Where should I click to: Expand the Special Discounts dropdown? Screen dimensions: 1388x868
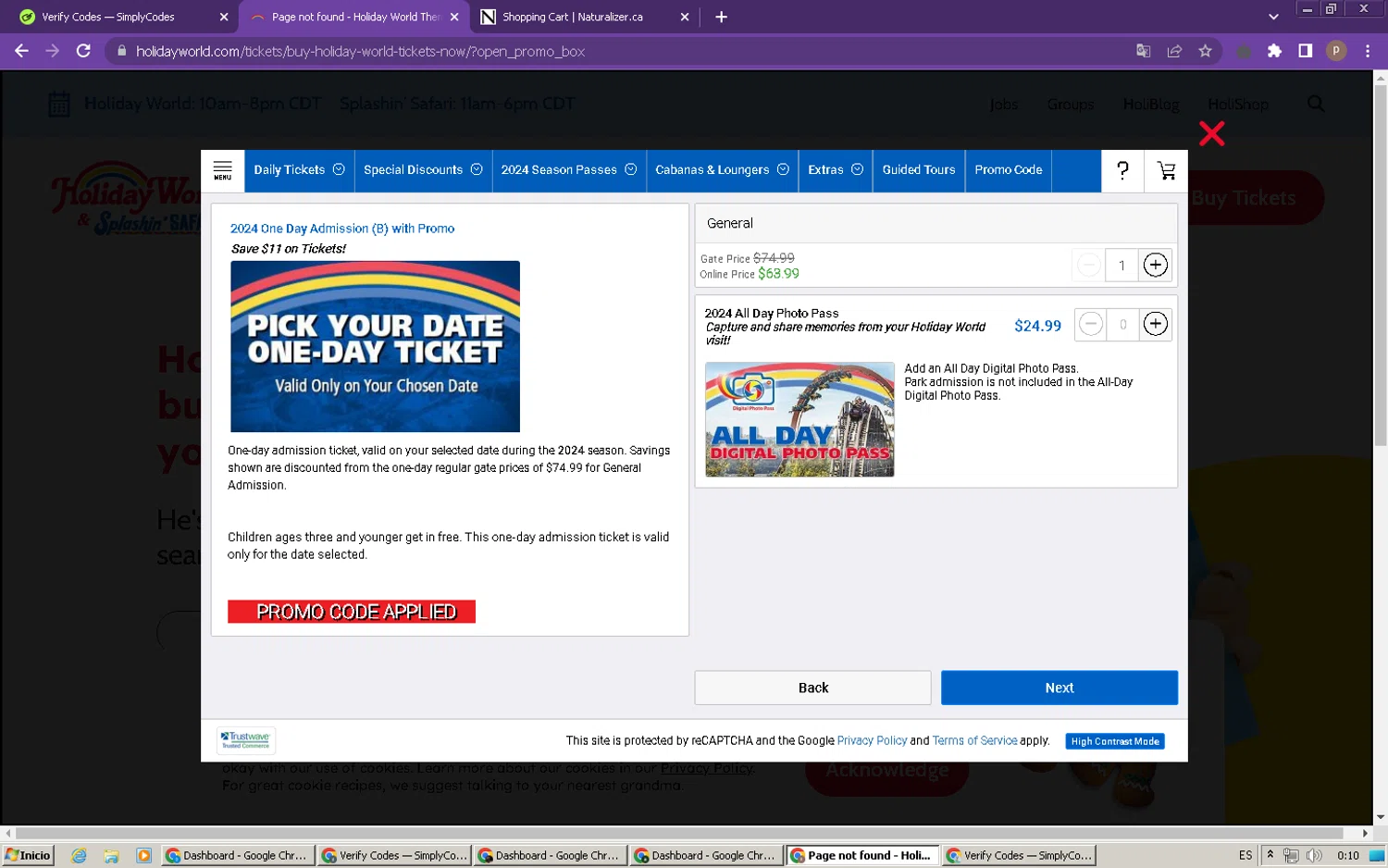(x=423, y=170)
